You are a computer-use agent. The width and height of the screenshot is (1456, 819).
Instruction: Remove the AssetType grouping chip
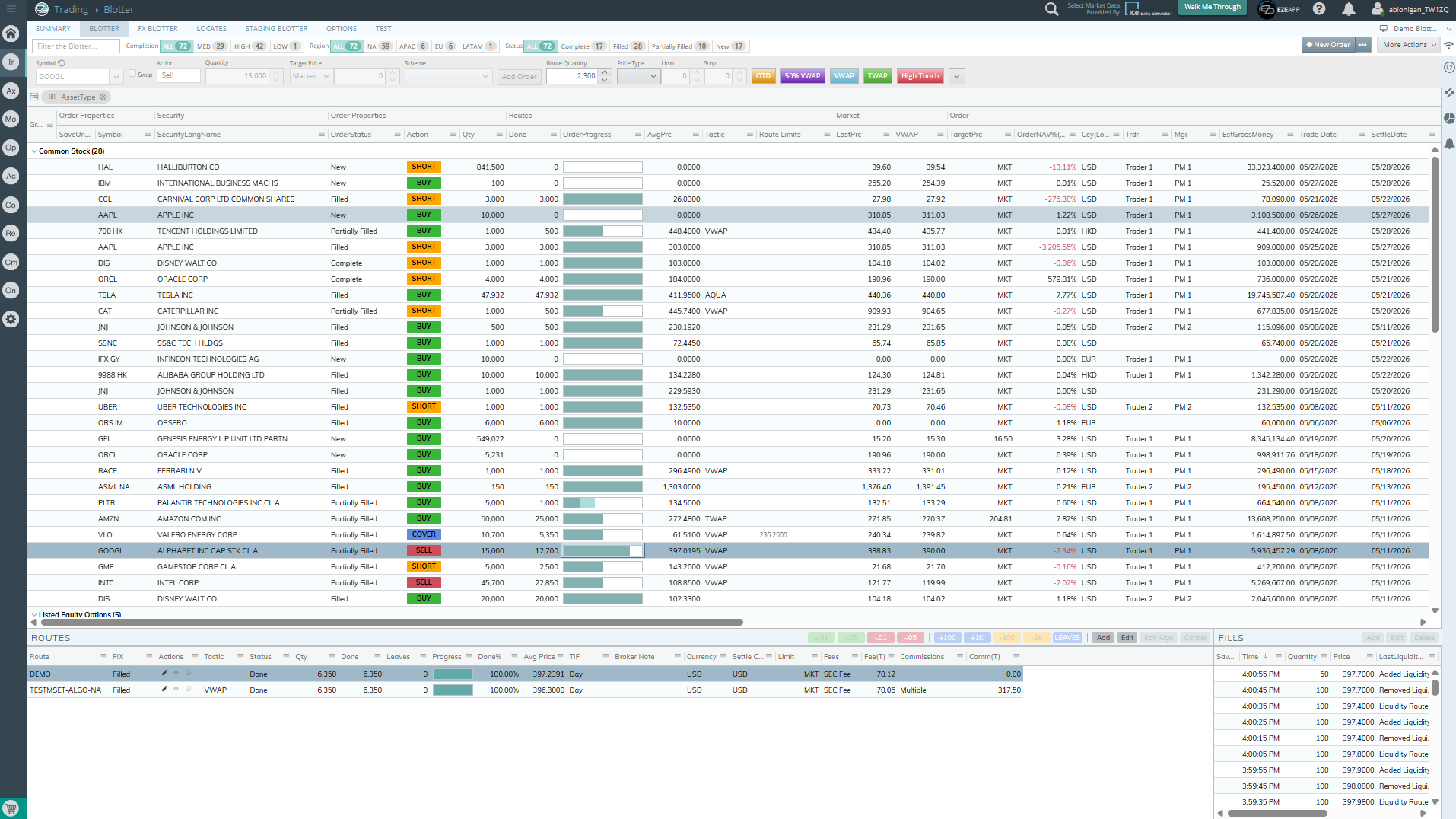point(103,97)
